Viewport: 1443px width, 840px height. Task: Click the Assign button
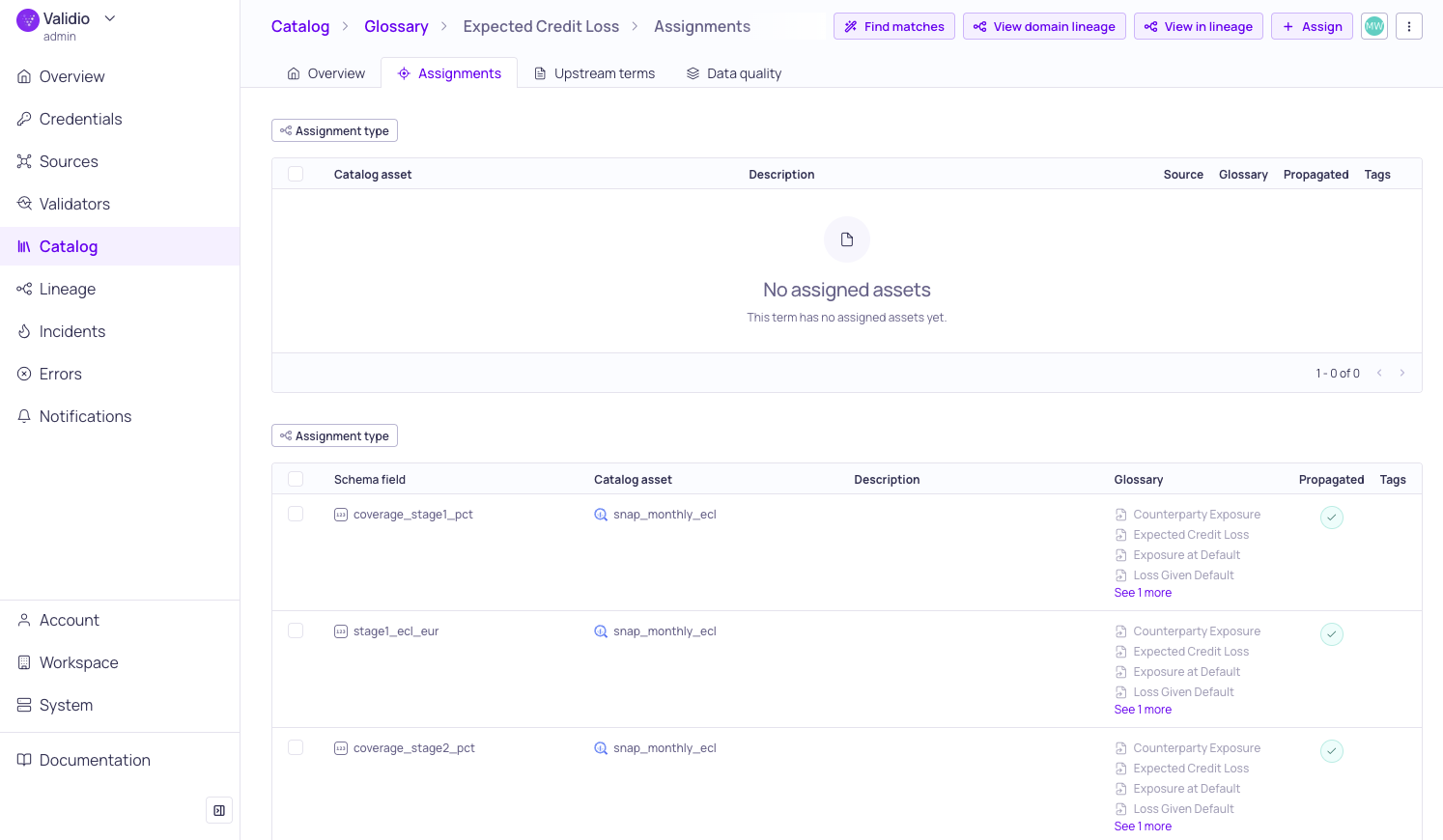[1312, 26]
